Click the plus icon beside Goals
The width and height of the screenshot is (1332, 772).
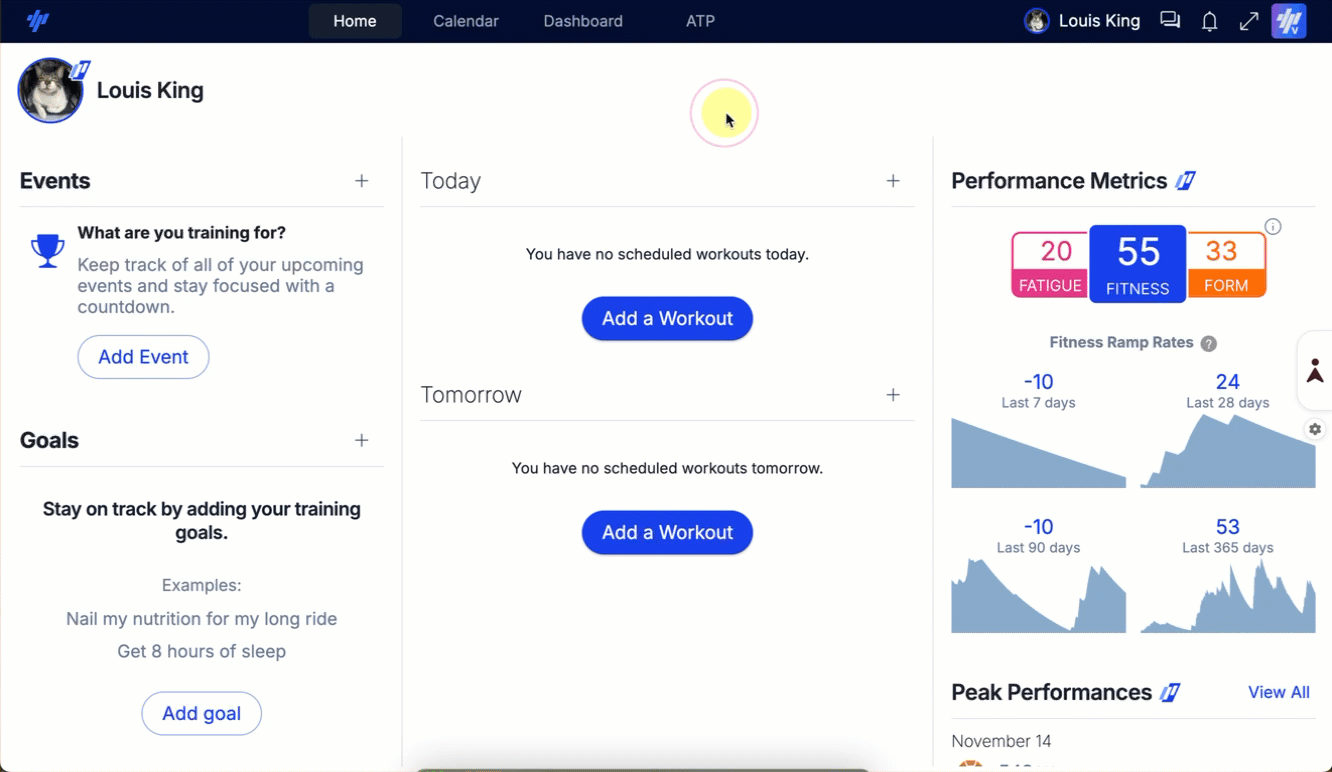tap(362, 441)
